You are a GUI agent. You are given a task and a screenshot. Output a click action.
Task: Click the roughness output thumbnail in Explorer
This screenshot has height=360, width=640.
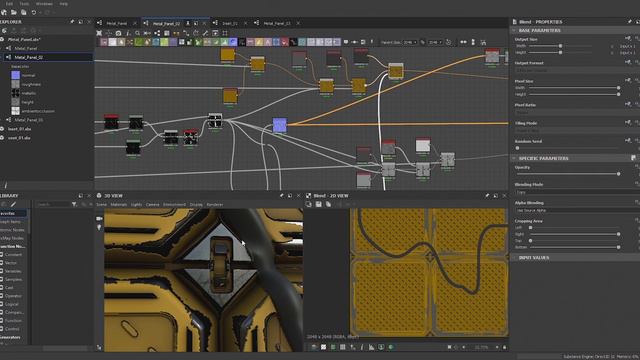16,84
